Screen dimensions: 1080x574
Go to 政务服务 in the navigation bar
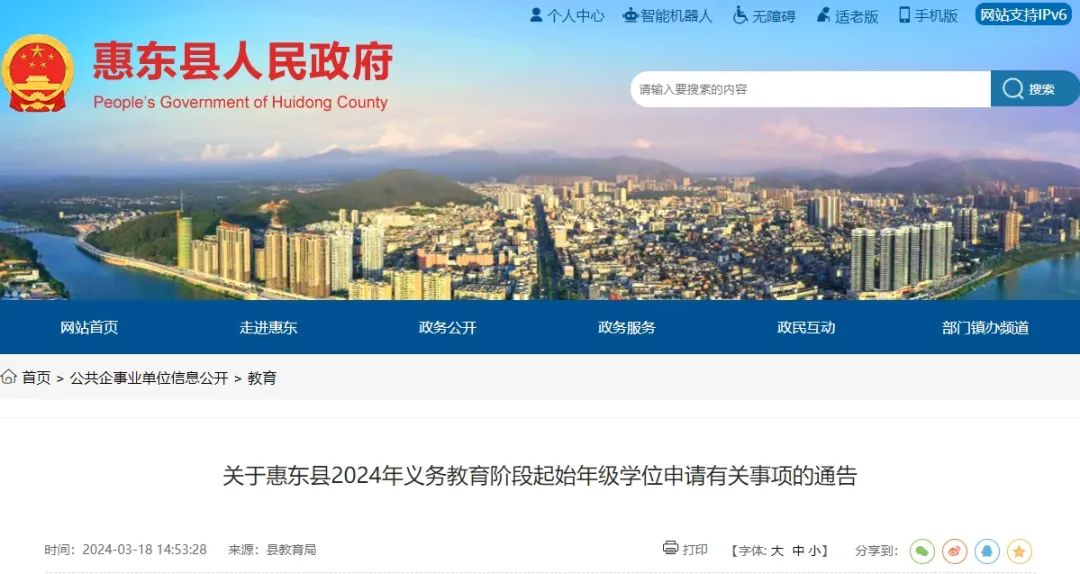(627, 327)
